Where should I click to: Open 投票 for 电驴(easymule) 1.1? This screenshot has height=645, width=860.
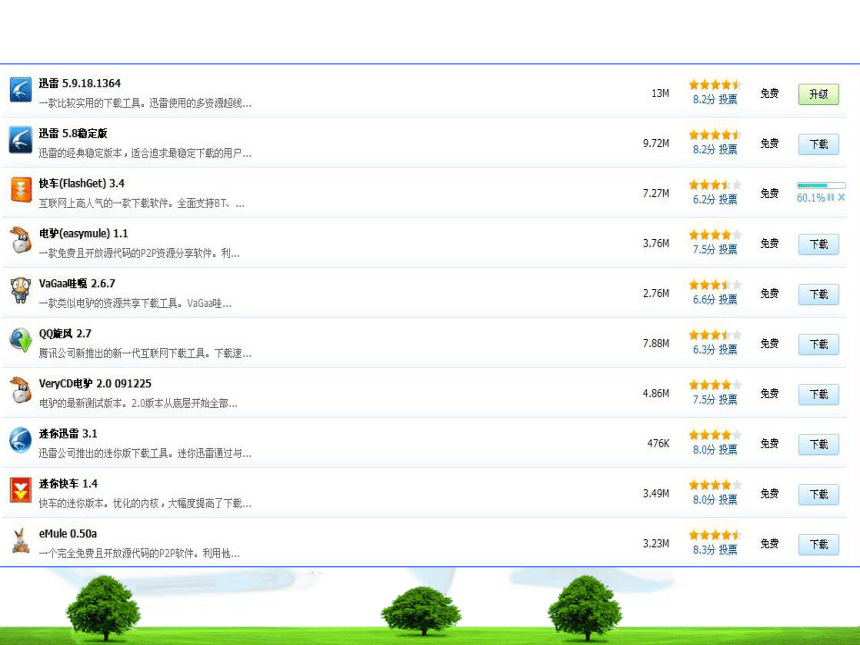pos(728,250)
